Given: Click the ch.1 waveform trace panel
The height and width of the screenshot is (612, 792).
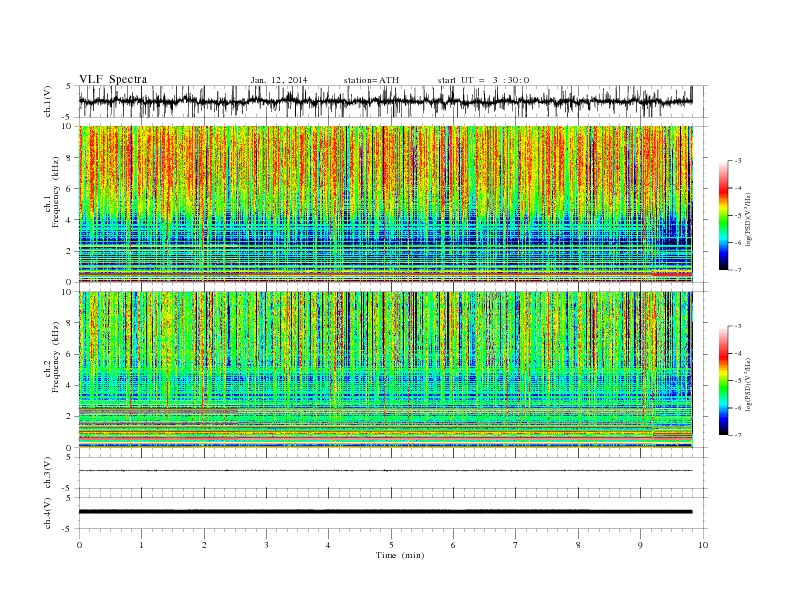Looking at the screenshot, I should [393, 101].
